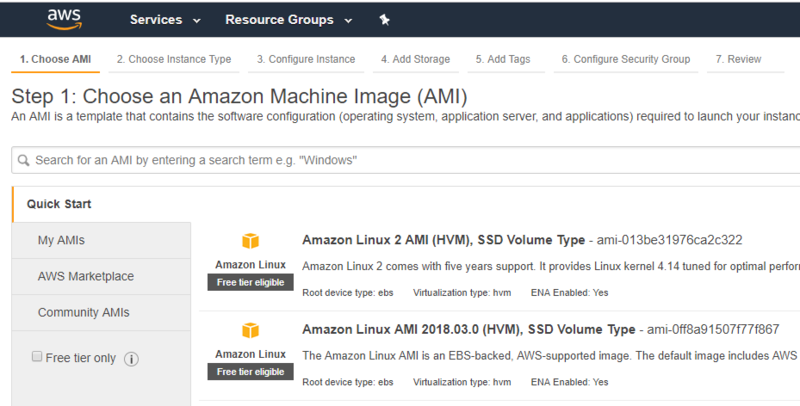
Task: Open Community AMIs category
Action: [x=102, y=313]
